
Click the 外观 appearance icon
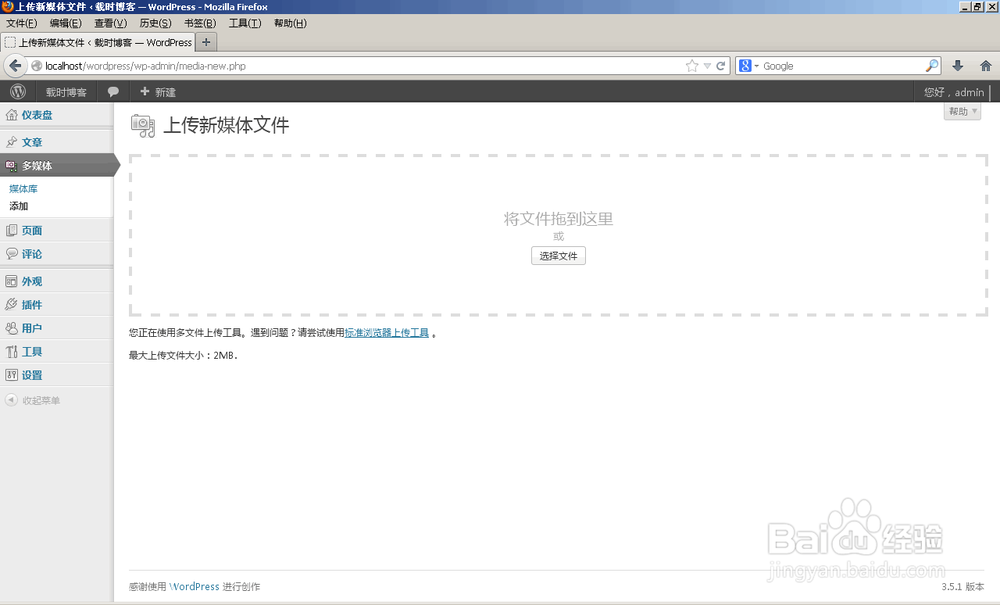point(11,281)
